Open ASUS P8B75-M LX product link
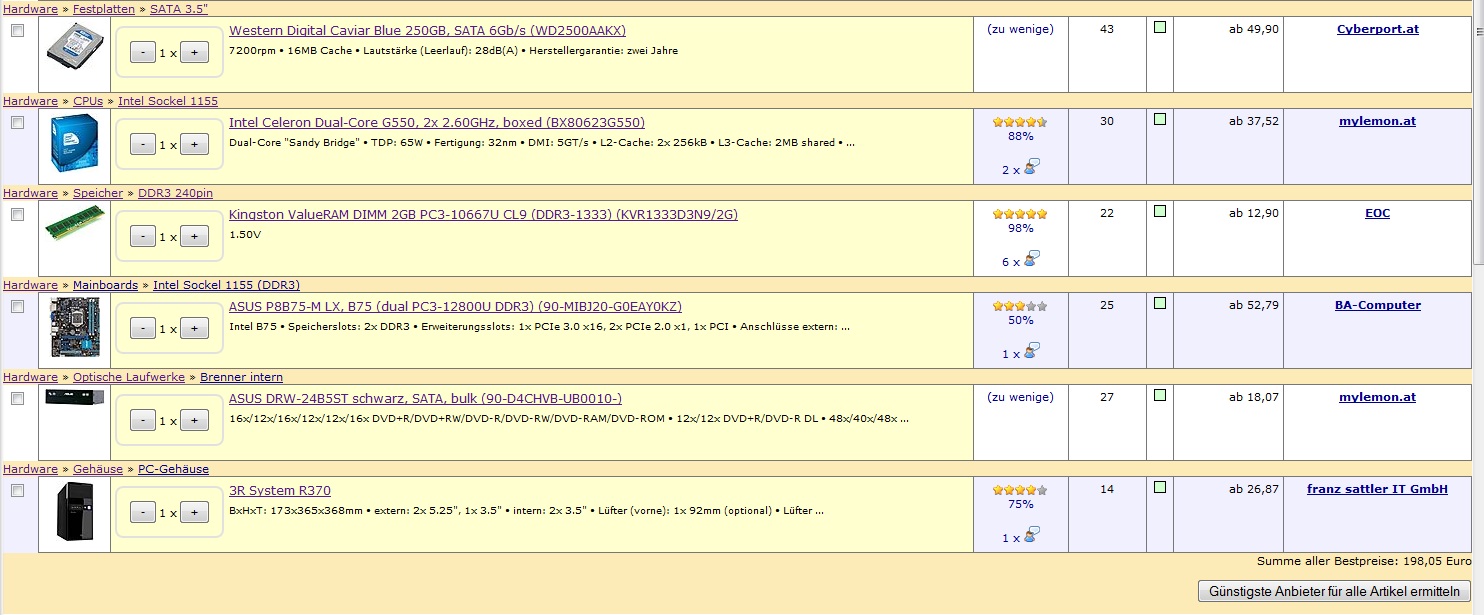 click(455, 307)
